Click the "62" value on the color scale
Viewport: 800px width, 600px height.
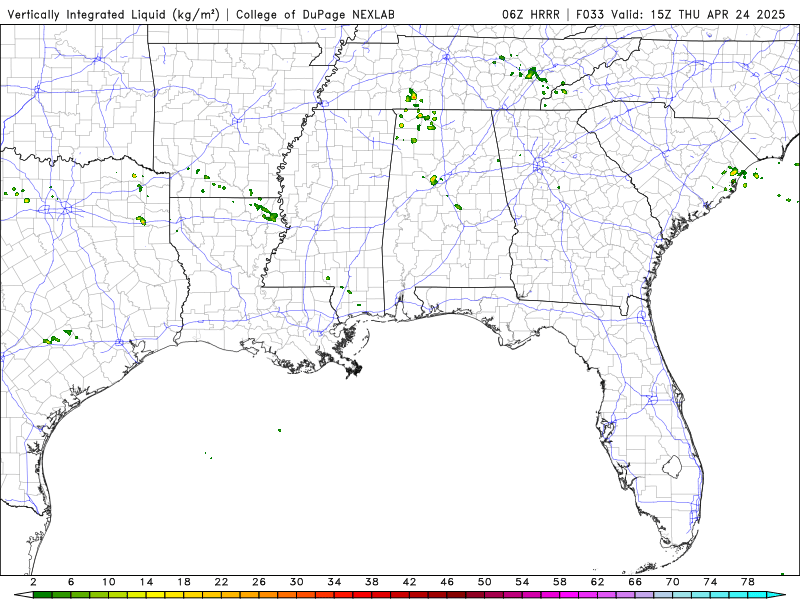tap(597, 582)
